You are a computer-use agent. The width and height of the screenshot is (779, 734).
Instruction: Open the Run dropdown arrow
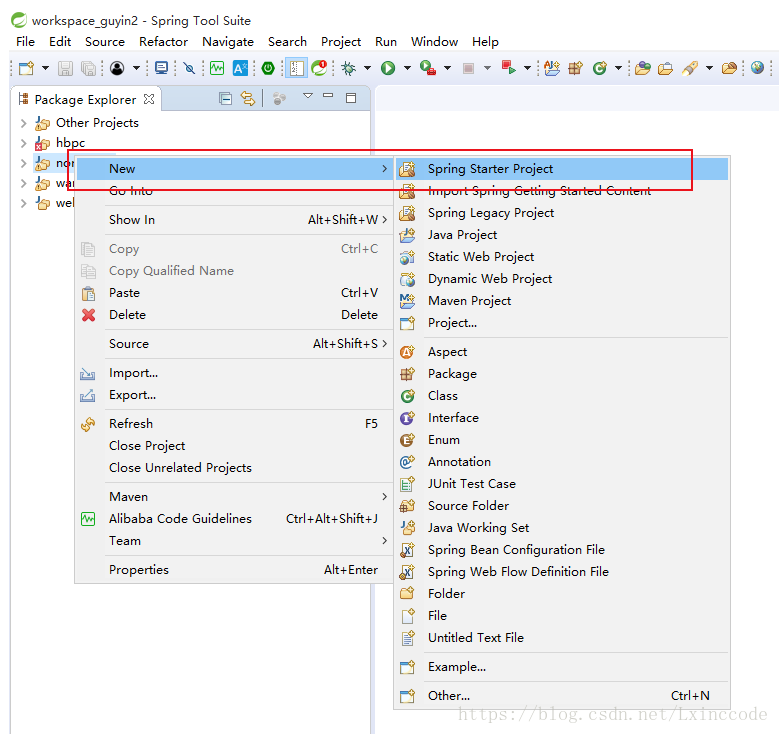[x=407, y=68]
